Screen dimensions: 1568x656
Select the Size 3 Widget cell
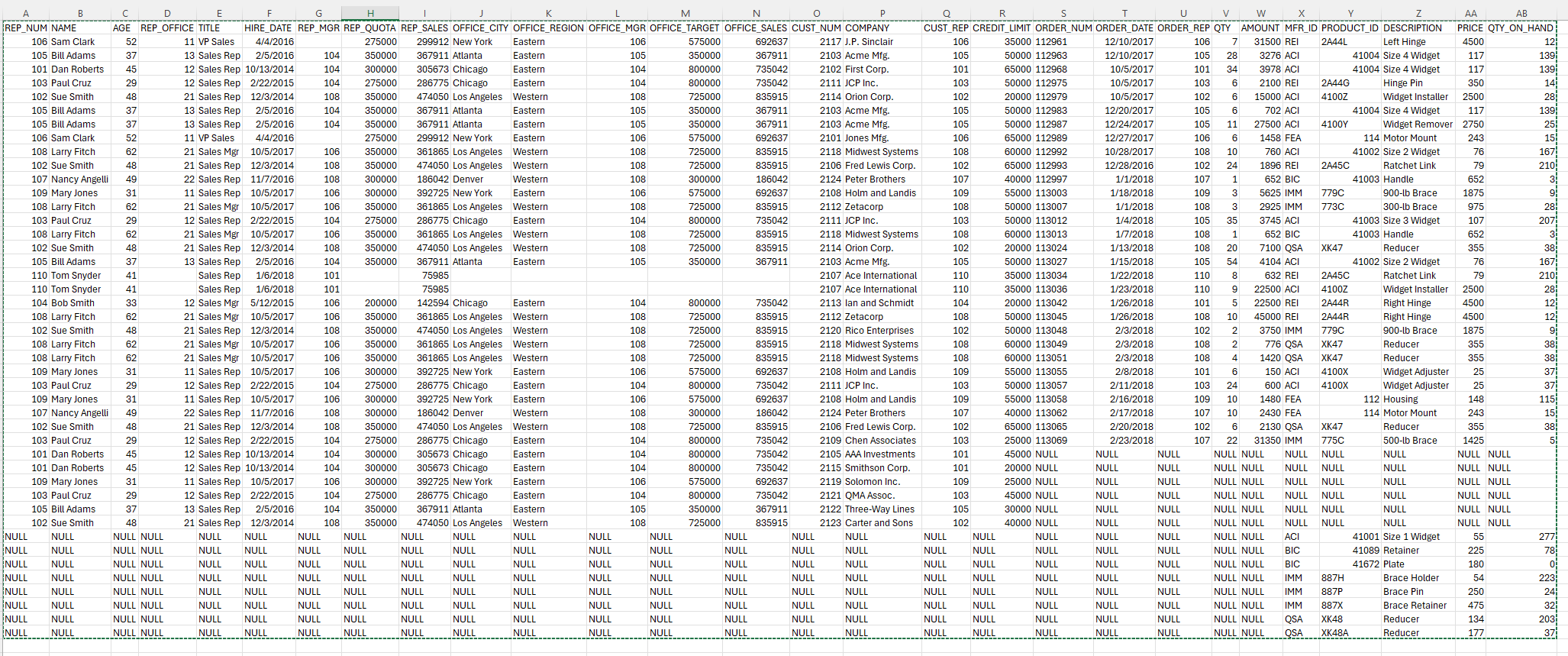(x=1418, y=220)
